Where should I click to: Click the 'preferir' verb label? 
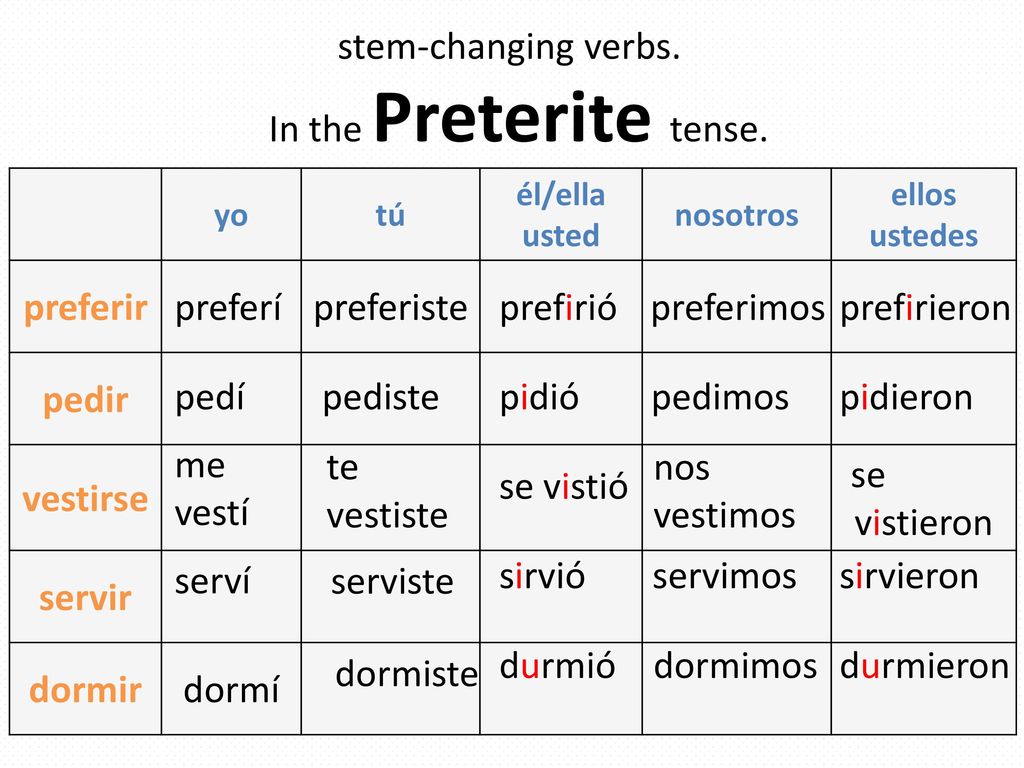tap(86, 308)
